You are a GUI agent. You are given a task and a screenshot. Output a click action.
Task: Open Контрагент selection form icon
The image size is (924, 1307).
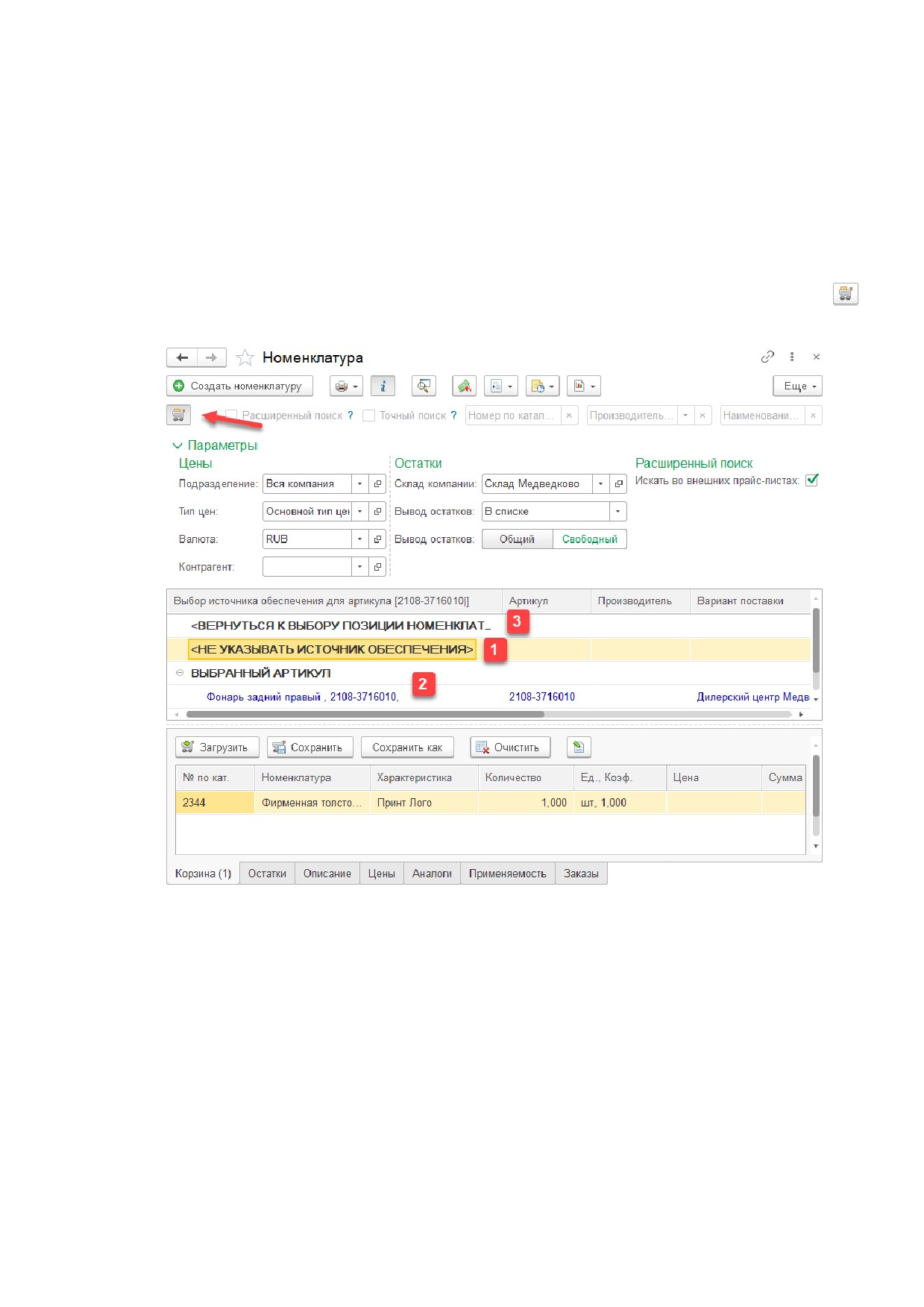click(x=377, y=566)
